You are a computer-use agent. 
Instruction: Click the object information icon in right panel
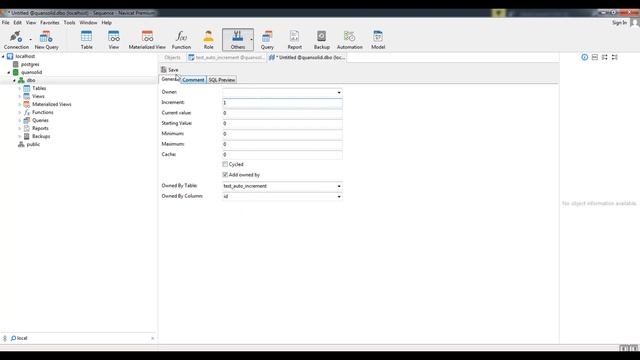coord(584,57)
